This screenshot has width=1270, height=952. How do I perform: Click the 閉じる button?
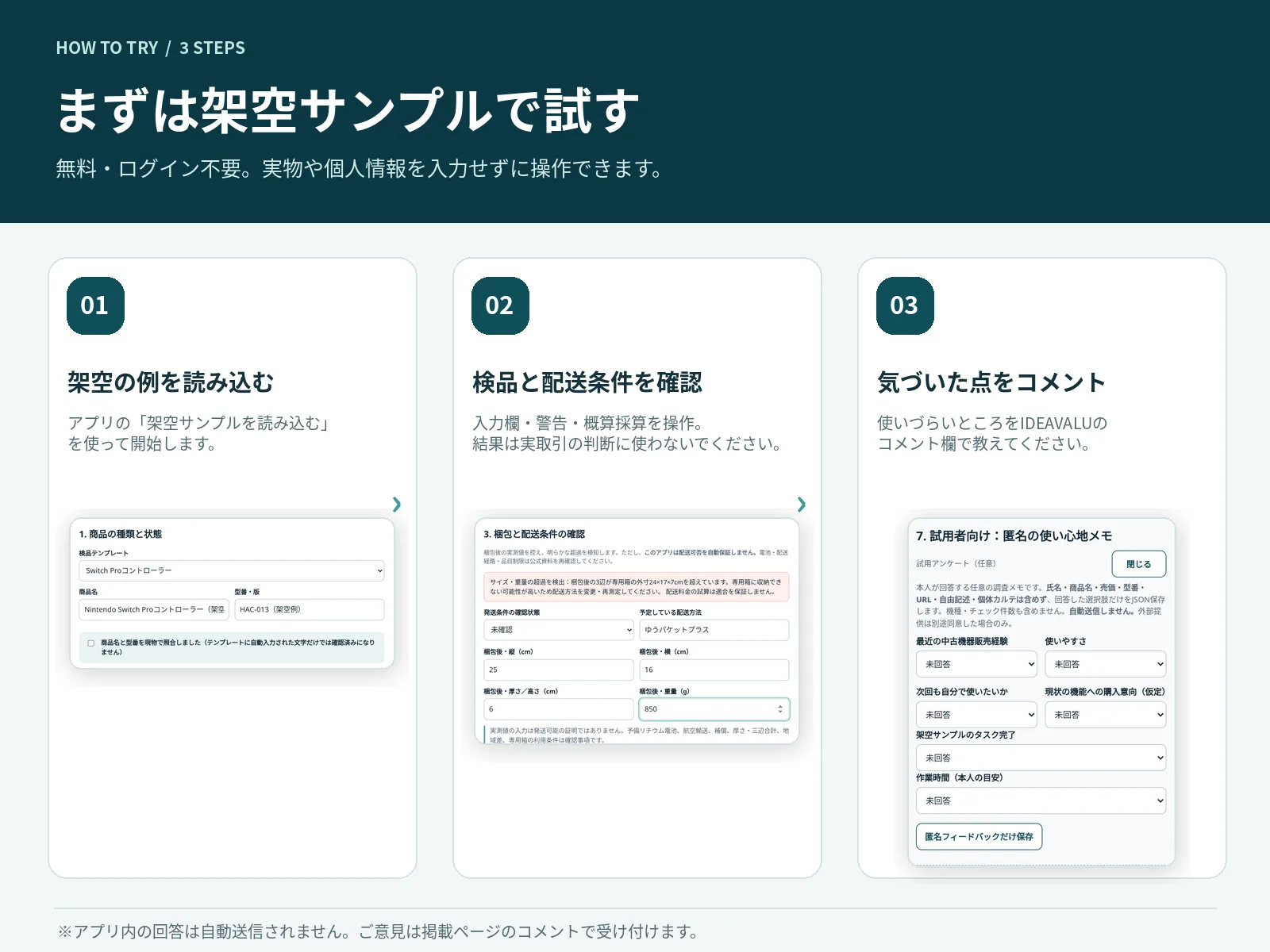click(1139, 564)
